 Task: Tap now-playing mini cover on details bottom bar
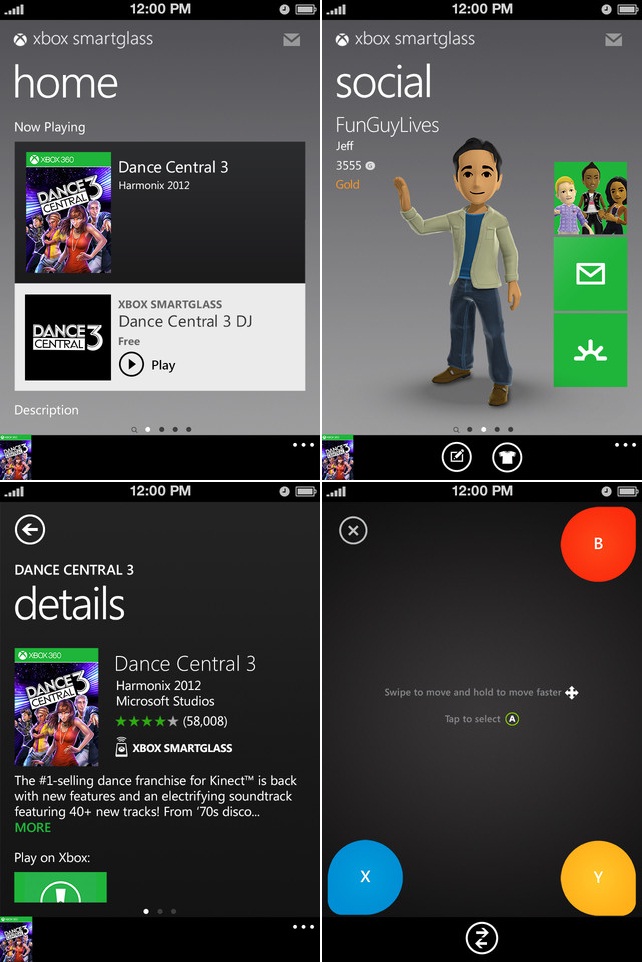[x=15, y=939]
